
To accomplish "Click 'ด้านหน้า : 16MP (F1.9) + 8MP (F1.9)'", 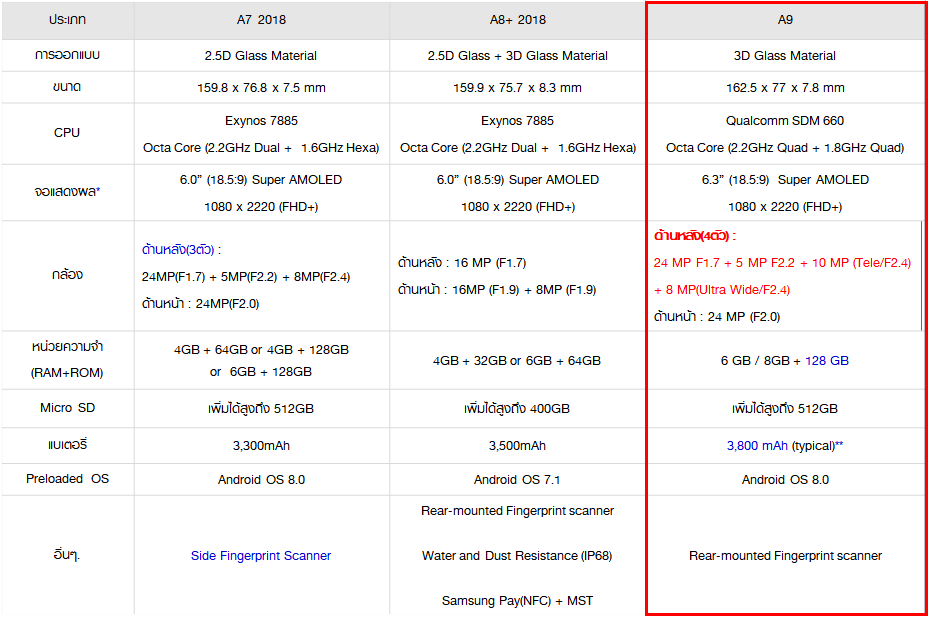I will coord(497,290).
